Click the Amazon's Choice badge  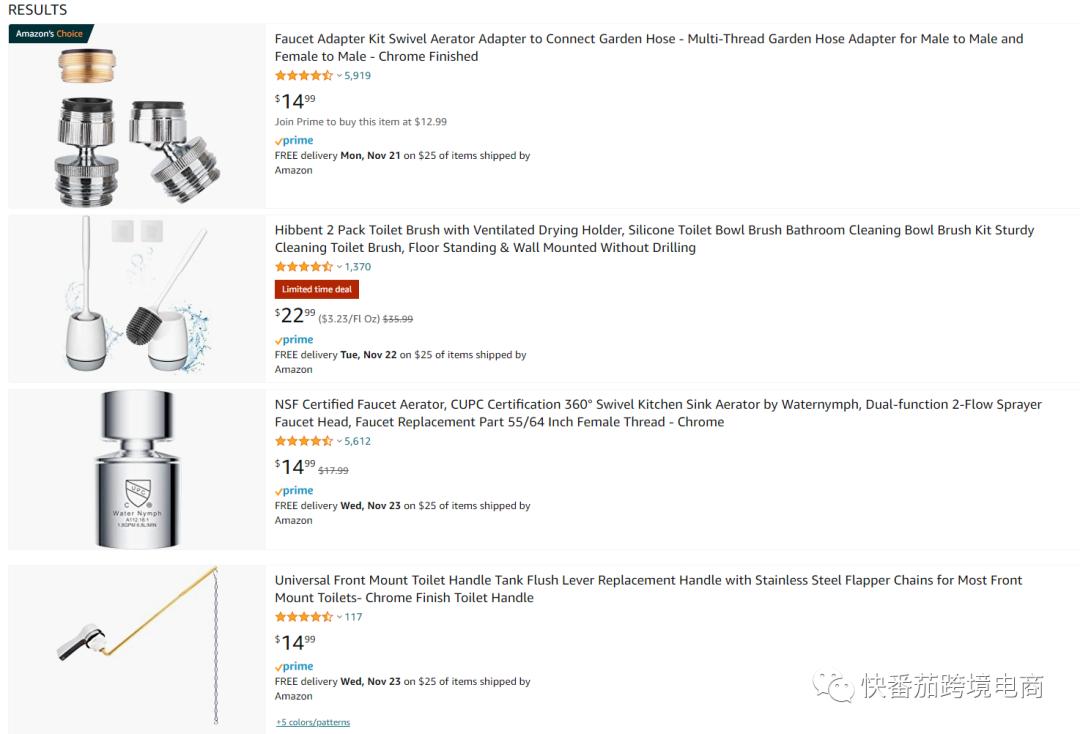click(x=50, y=34)
